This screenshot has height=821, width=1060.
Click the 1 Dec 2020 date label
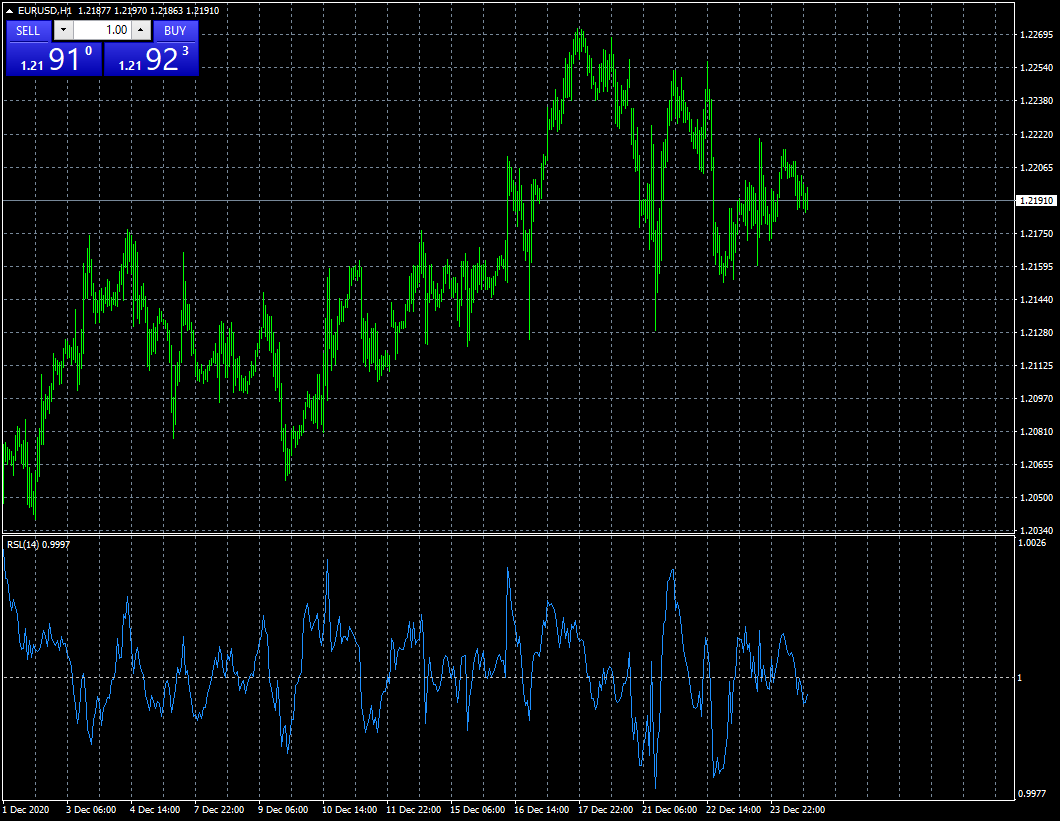(26, 810)
